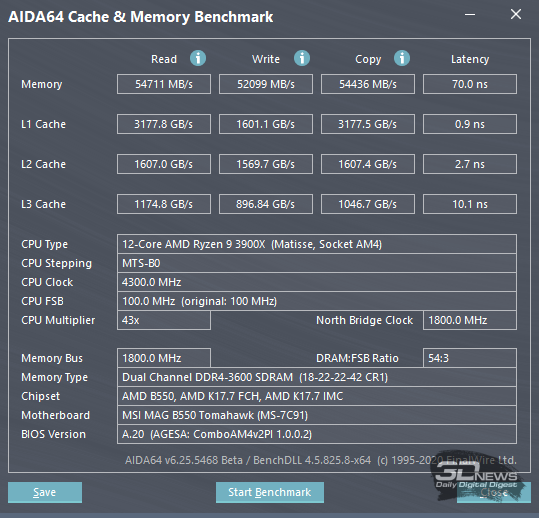Click CPU Multiplier value 43x
This screenshot has height=518, width=539.
pyautogui.click(x=164, y=320)
